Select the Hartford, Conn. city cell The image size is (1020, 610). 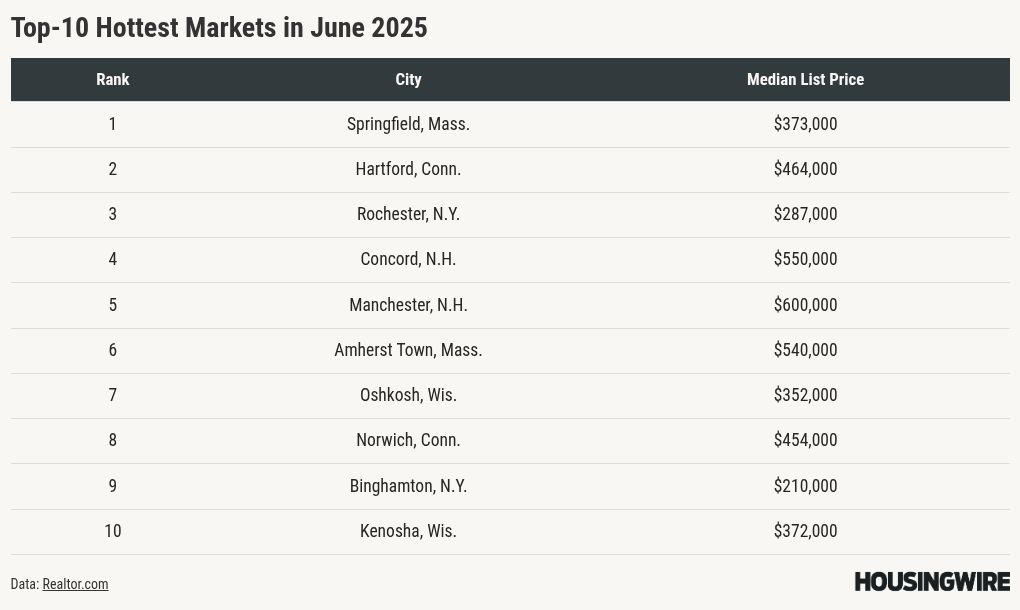[408, 169]
